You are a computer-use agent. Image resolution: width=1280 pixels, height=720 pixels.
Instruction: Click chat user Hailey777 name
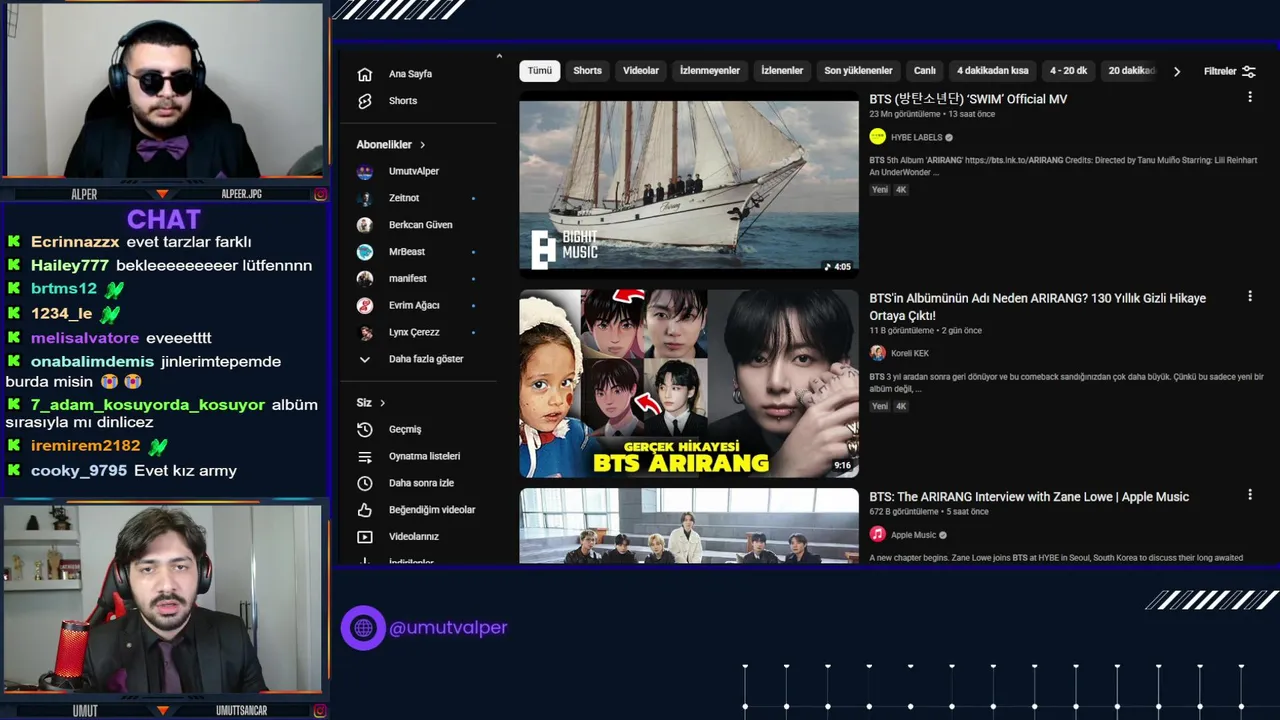click(x=70, y=266)
